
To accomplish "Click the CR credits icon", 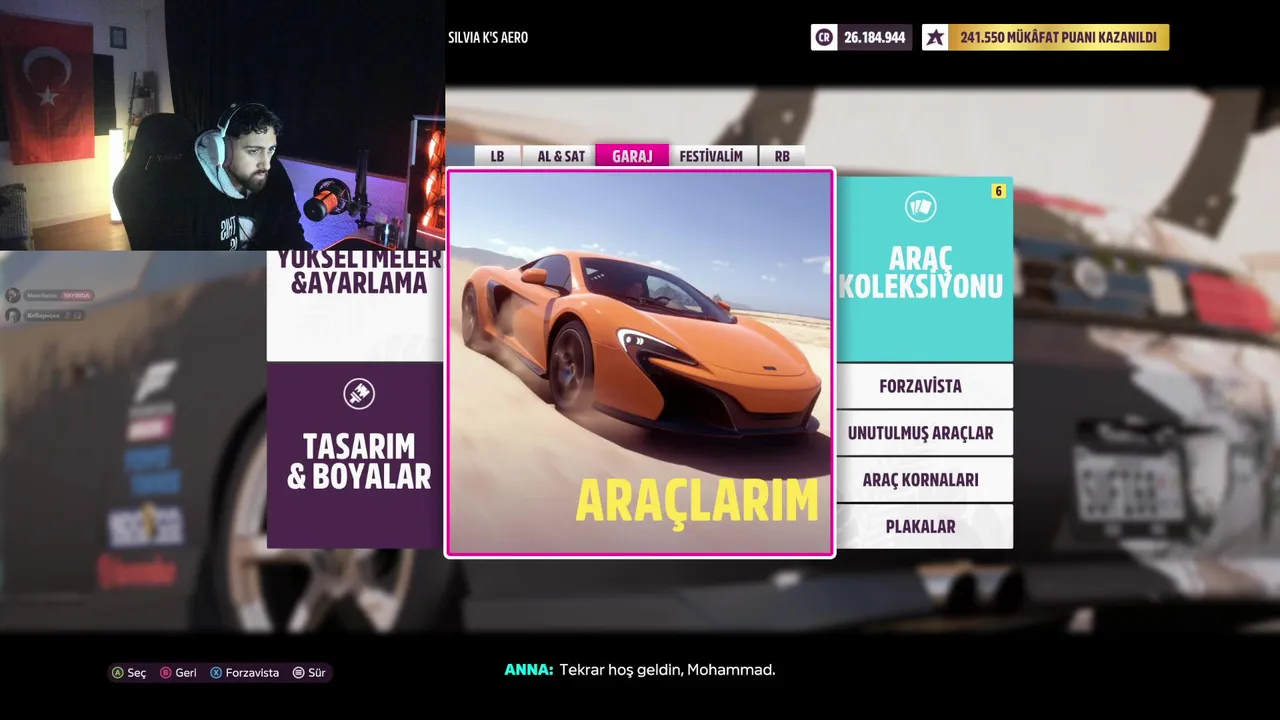I will tap(824, 38).
